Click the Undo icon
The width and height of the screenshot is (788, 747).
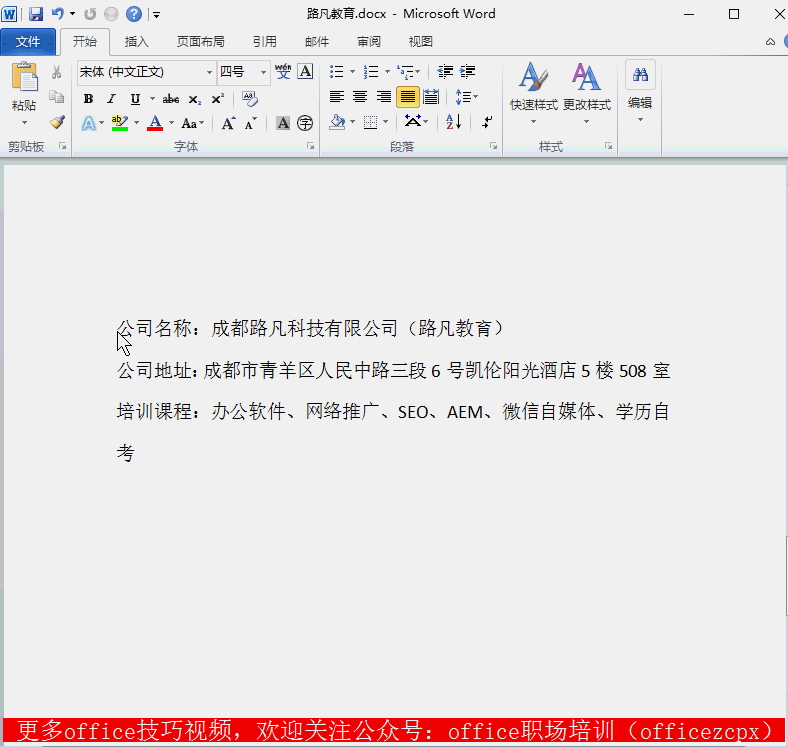[x=58, y=14]
